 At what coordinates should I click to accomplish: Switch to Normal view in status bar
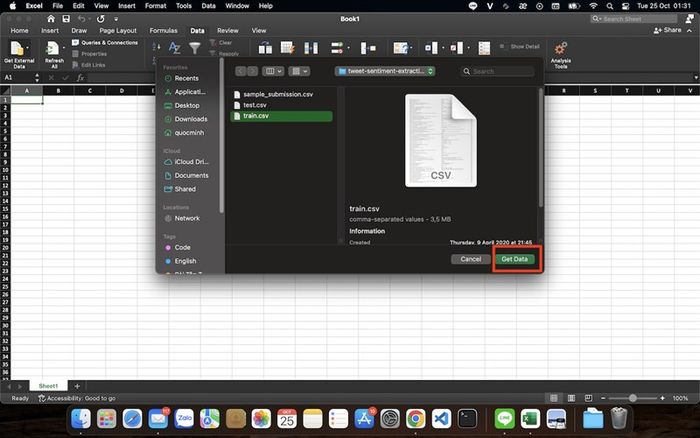coord(556,398)
